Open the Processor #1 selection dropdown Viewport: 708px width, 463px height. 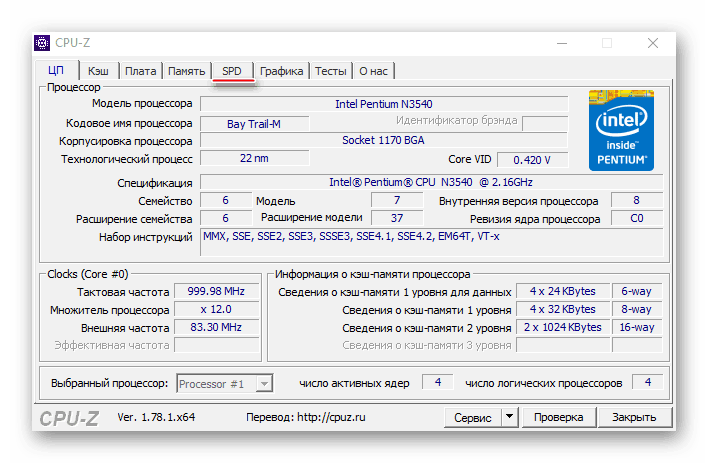(x=224, y=383)
